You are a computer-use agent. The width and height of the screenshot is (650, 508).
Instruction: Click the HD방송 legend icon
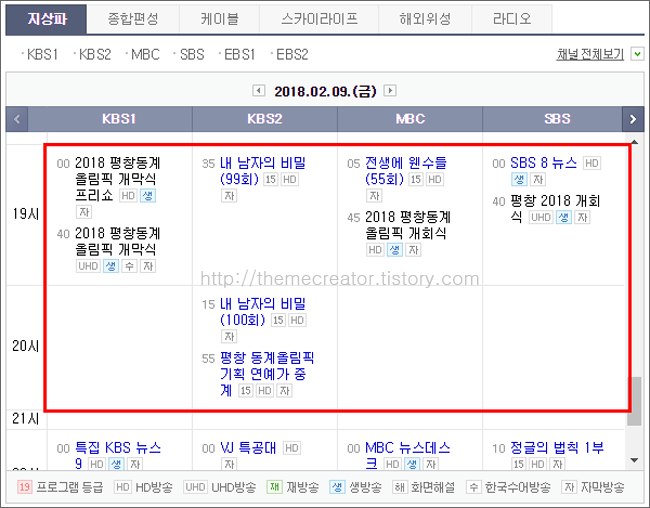(x=123, y=486)
